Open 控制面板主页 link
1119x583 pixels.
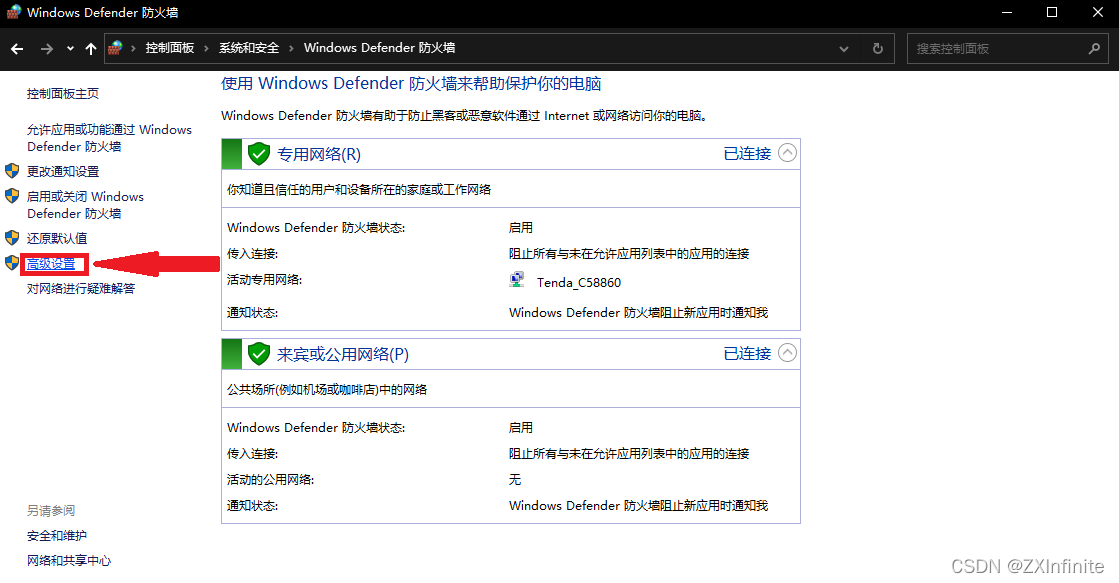click(x=63, y=93)
